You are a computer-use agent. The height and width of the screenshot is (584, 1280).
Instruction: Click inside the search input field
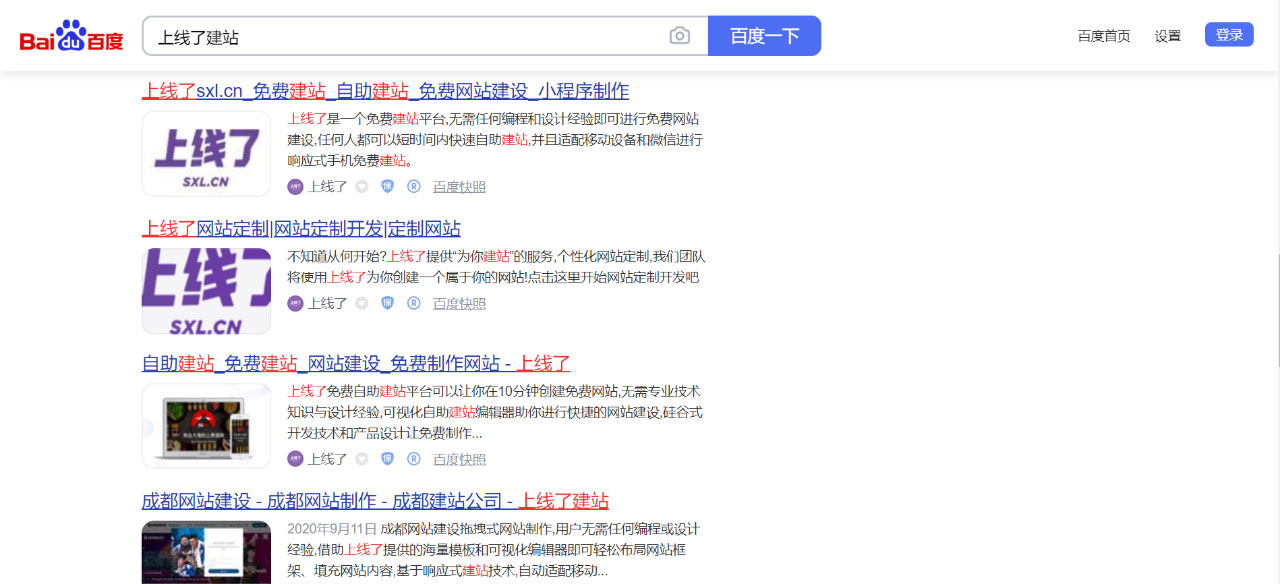pos(400,35)
